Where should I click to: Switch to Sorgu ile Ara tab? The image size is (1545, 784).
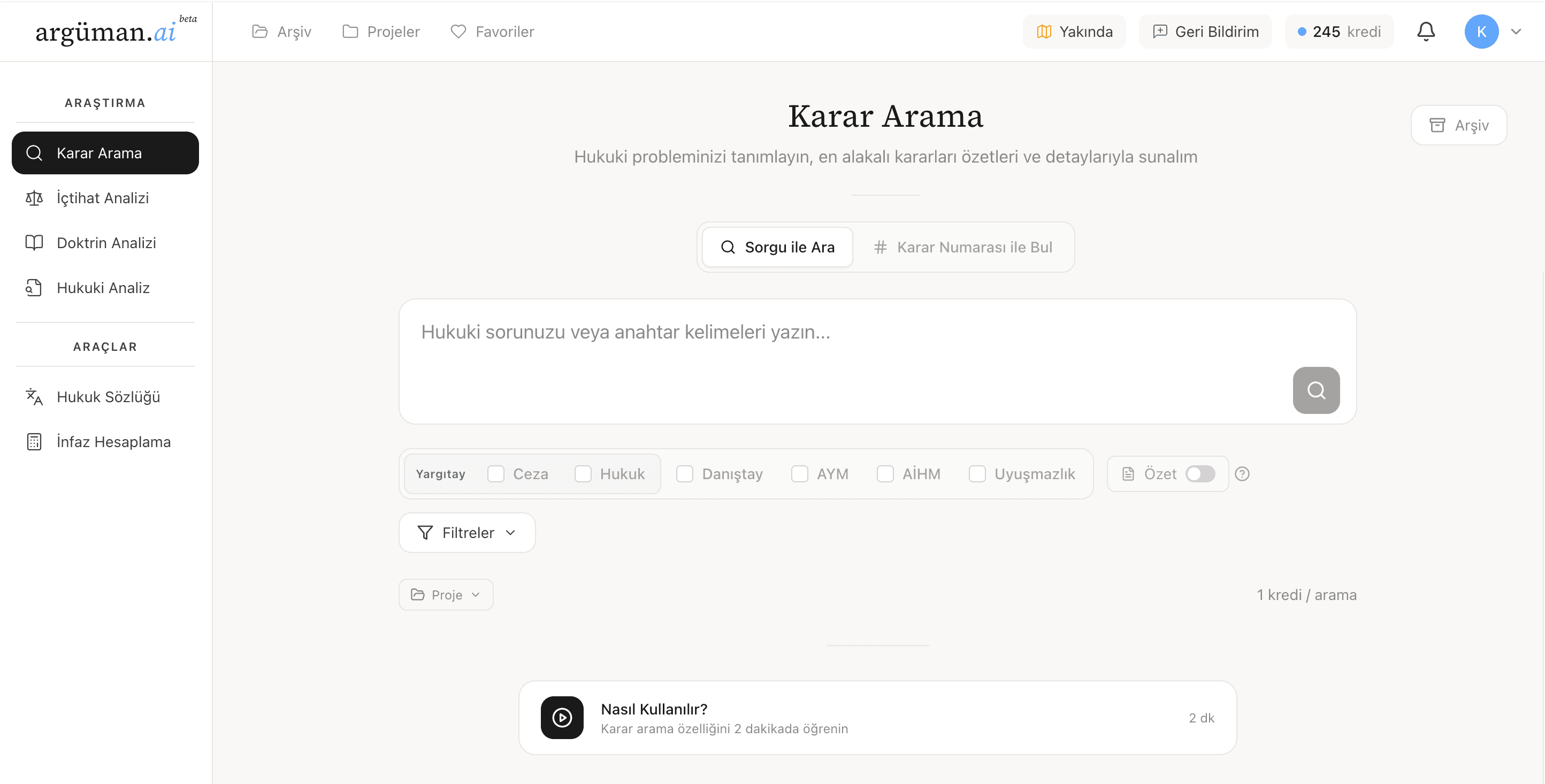pos(777,247)
